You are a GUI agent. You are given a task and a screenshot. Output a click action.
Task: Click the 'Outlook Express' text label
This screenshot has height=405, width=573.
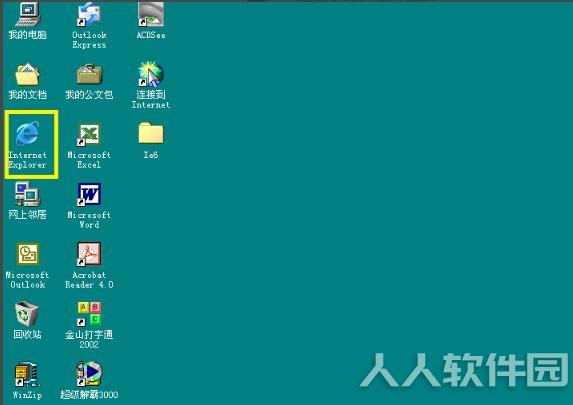(x=89, y=40)
